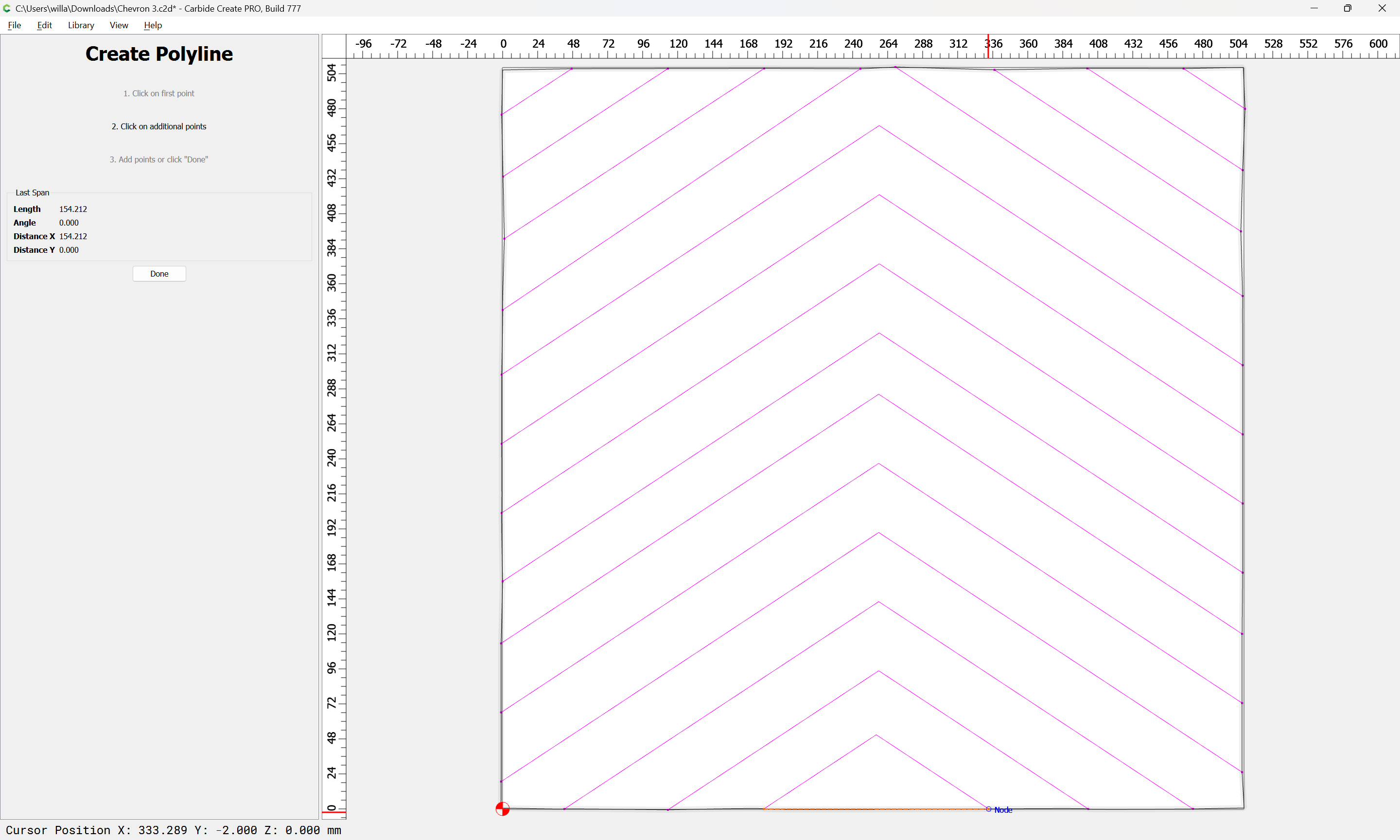Open the Library menu
This screenshot has width=1400, height=840.
81,25
